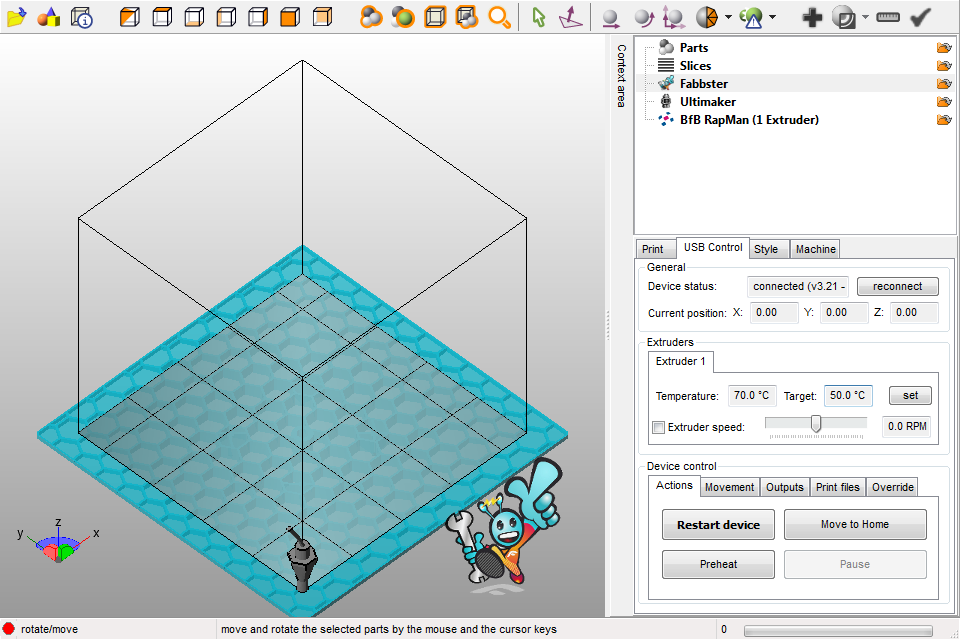Click the ruler measuring tool icon
960x640 pixels.
click(887, 17)
